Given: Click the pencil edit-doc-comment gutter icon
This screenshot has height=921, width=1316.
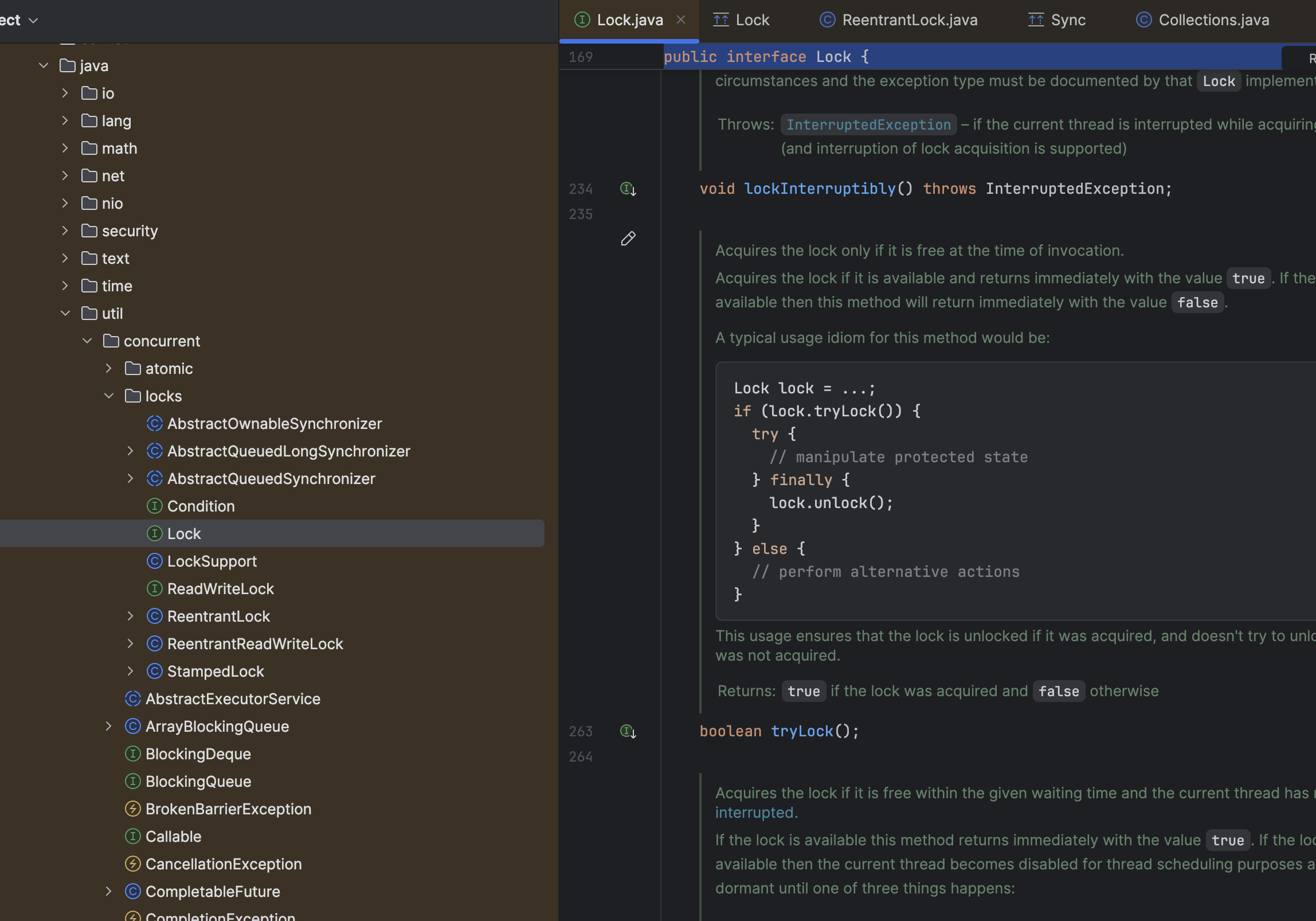Looking at the screenshot, I should pyautogui.click(x=628, y=239).
